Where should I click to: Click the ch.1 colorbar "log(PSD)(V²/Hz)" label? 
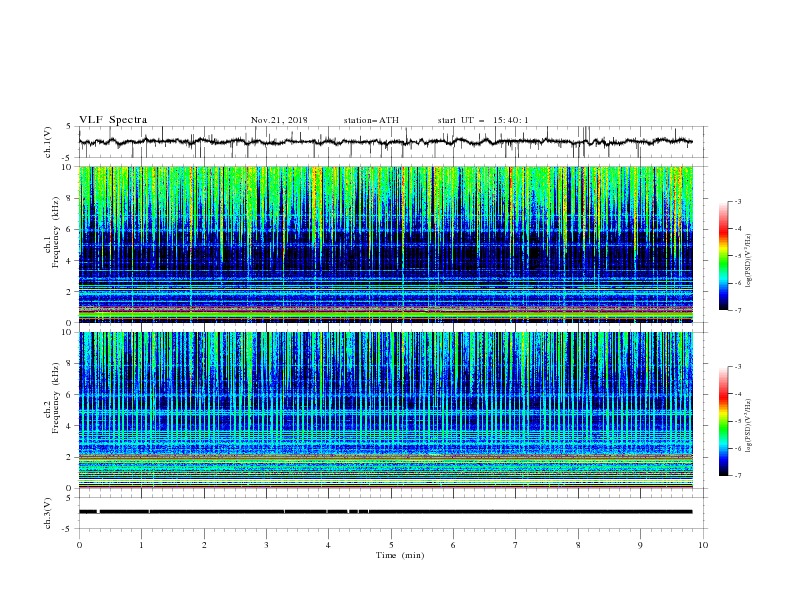coord(749,261)
